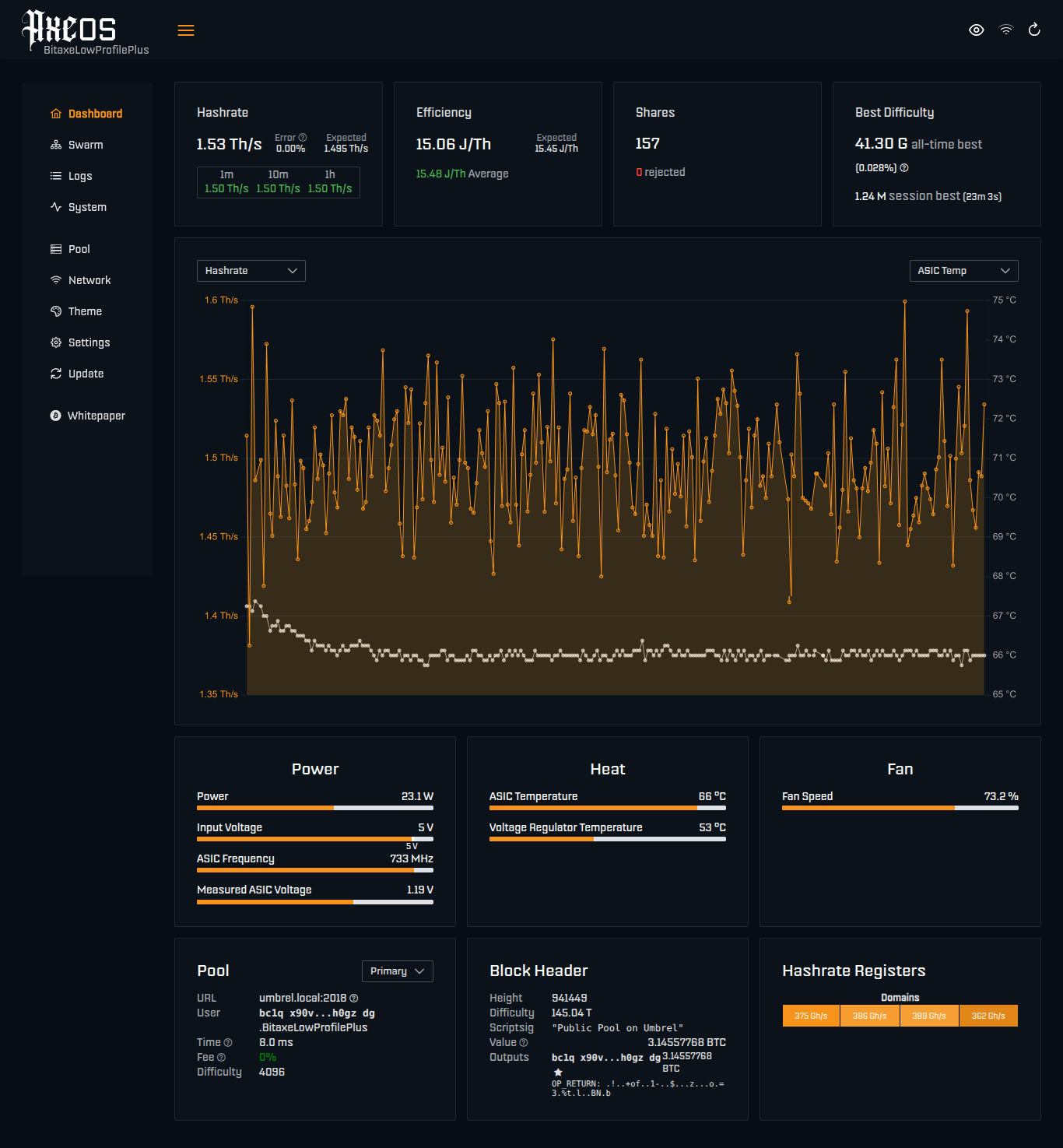The image size is (1063, 1148).
Task: Open the Primary pool dropdown
Action: [398, 971]
